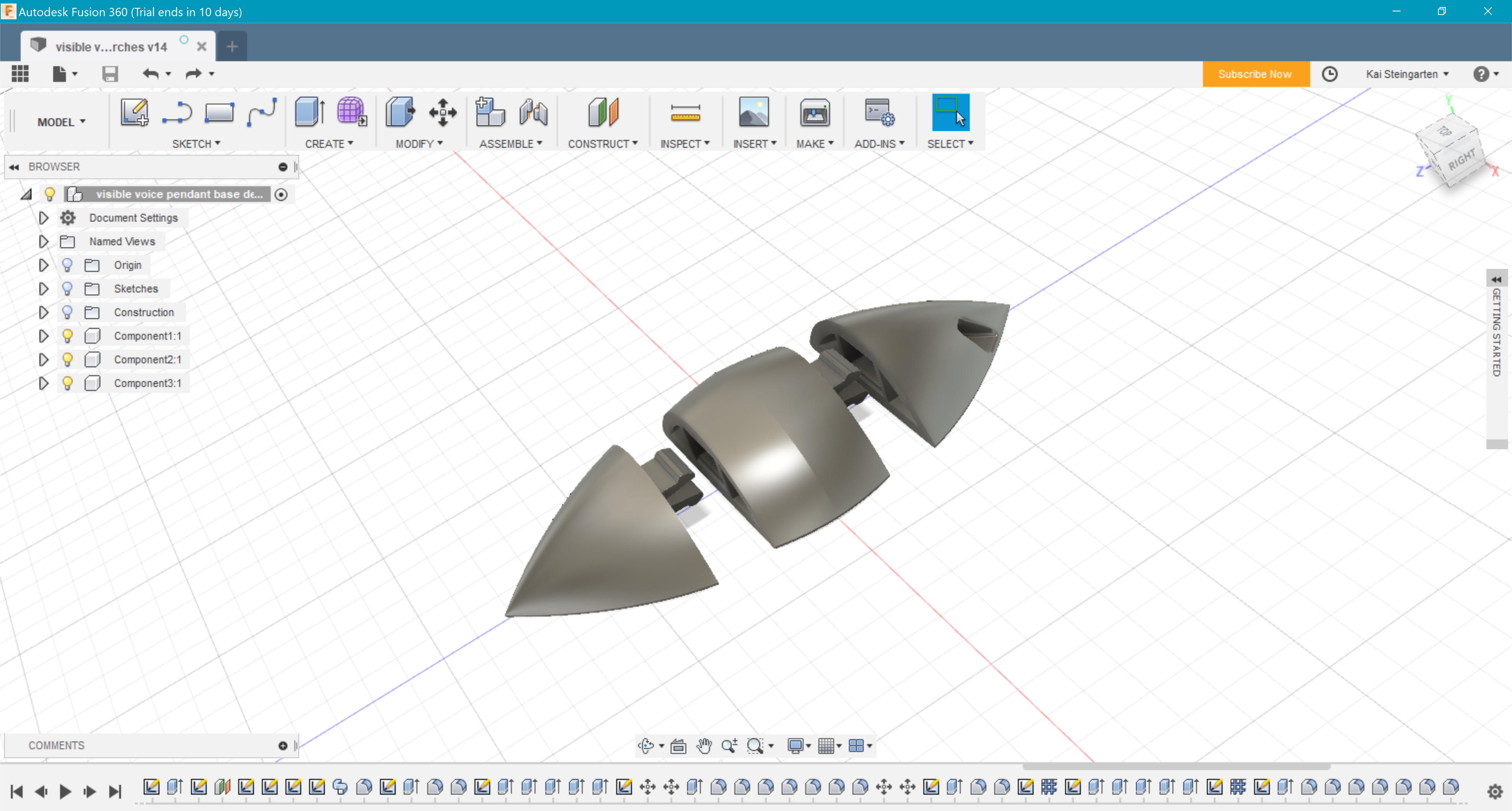1512x811 pixels.
Task: Toggle root component visibility lightbulb
Action: pyautogui.click(x=50, y=194)
